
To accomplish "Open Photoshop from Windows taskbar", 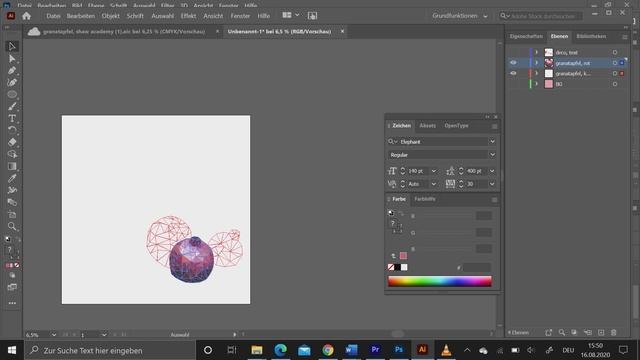I will point(399,350).
